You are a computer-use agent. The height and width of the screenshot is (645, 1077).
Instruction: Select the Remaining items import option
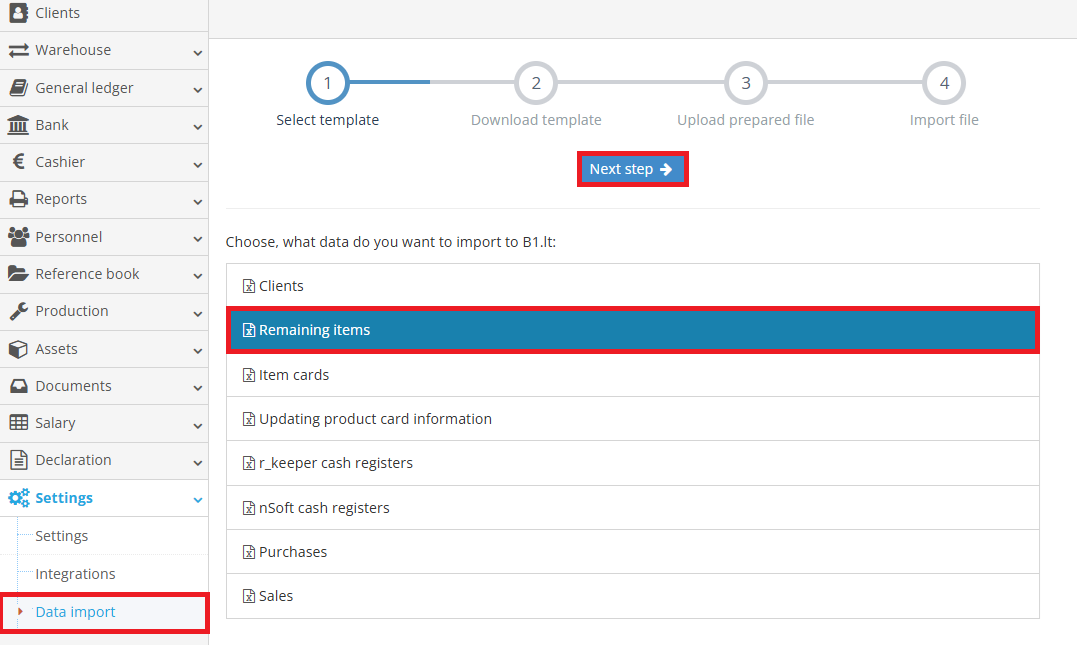[x=633, y=330]
